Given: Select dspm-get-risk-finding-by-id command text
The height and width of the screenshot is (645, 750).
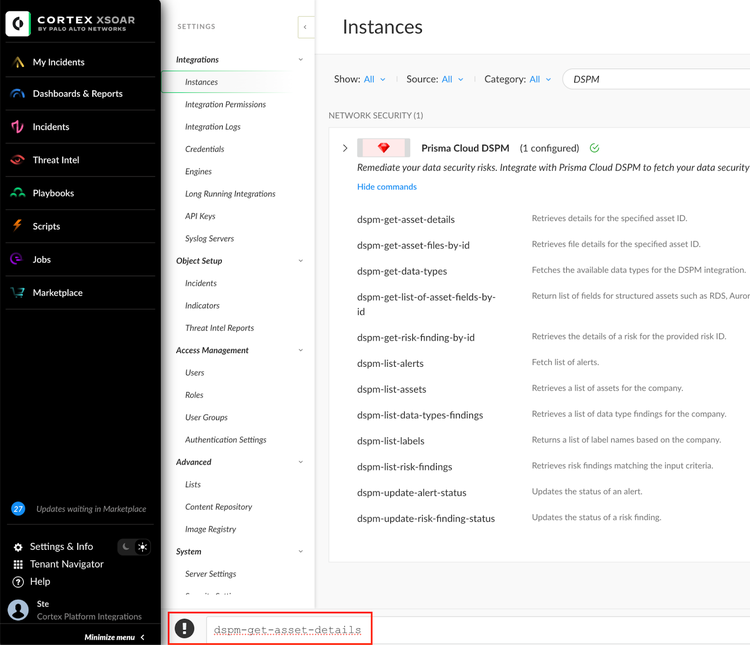Looking at the screenshot, I should (x=416, y=338).
